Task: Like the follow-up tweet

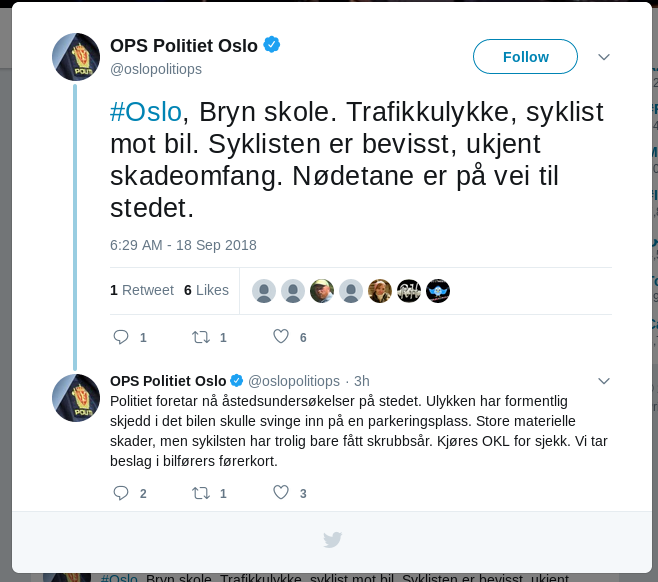Action: point(281,493)
